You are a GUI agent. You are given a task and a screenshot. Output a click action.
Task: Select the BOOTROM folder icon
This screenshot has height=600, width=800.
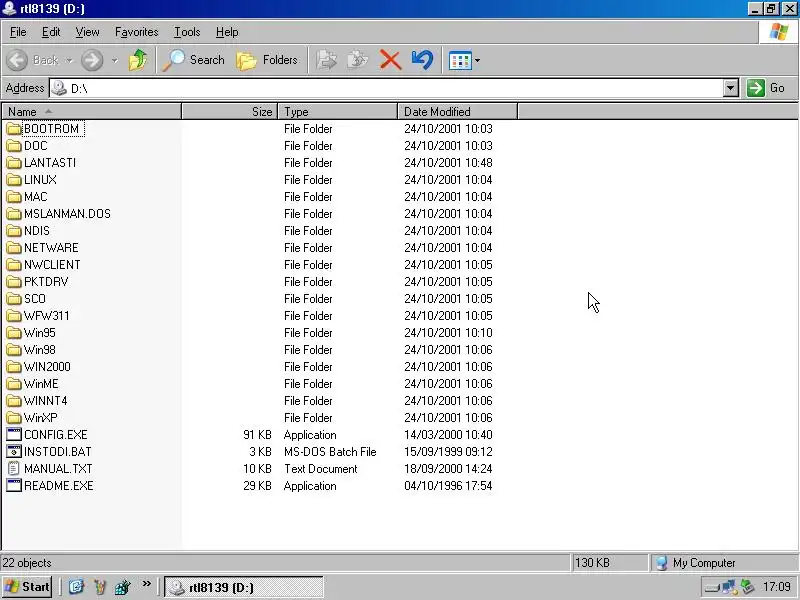pos(14,129)
